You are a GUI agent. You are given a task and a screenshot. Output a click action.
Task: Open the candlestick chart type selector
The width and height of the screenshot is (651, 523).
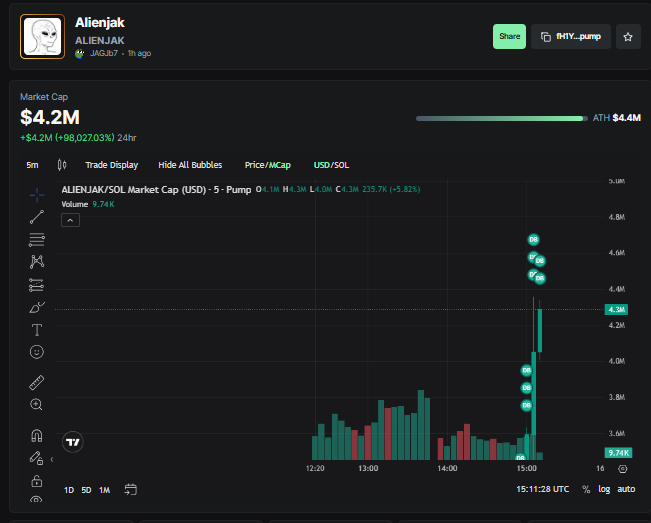point(62,165)
